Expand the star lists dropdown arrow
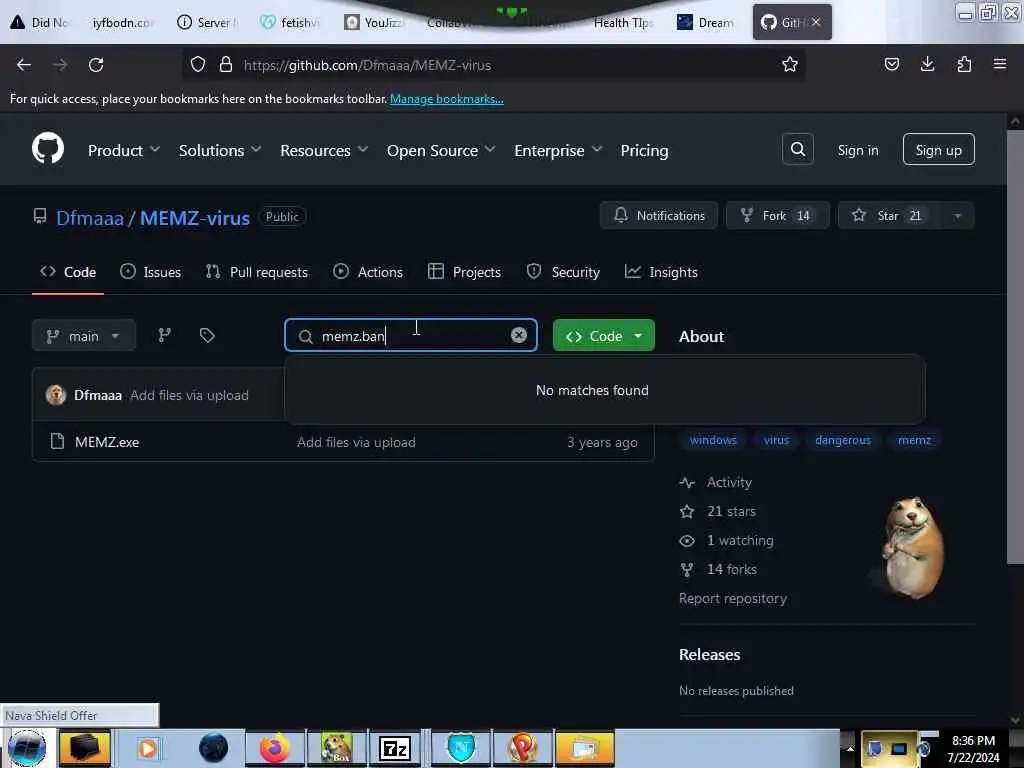Image resolution: width=1024 pixels, height=768 pixels. tap(957, 216)
